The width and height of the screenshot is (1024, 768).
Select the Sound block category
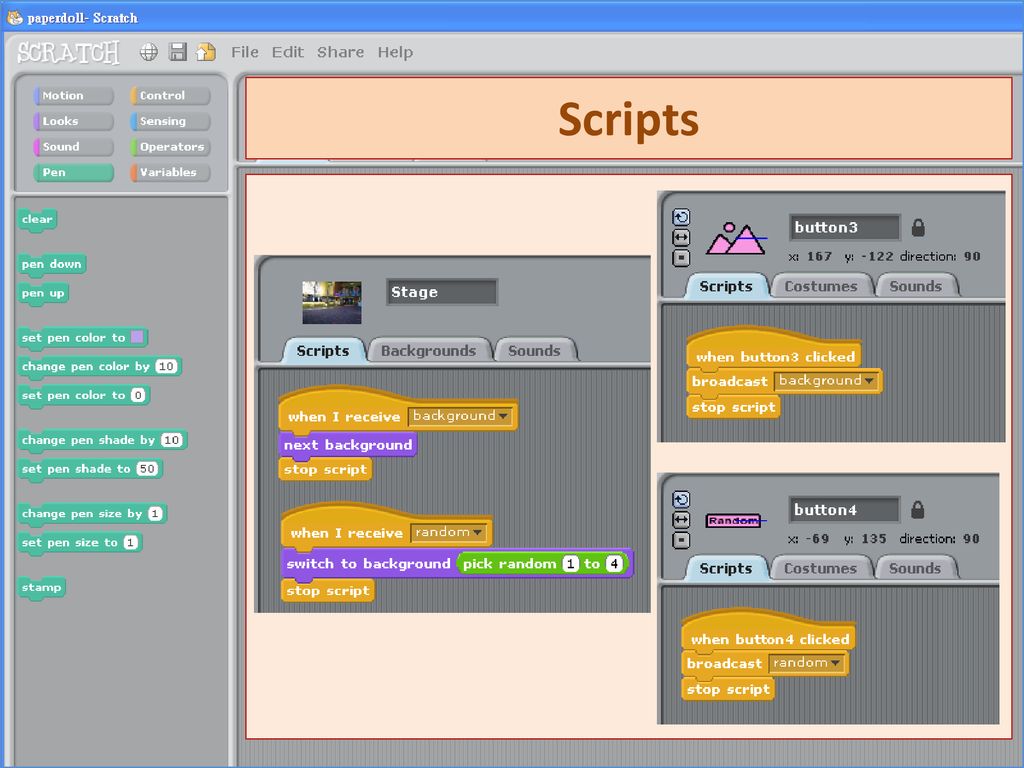[74, 147]
